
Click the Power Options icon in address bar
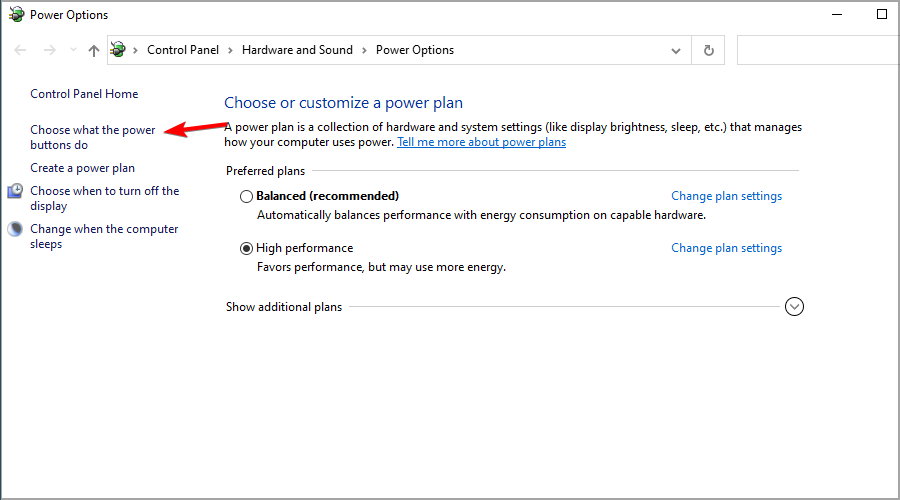click(x=118, y=49)
